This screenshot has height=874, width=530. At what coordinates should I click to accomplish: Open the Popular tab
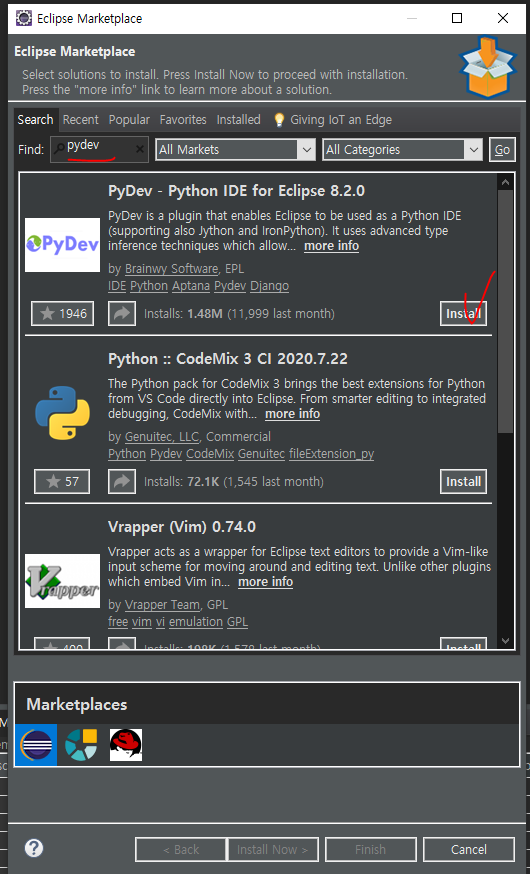(x=129, y=120)
